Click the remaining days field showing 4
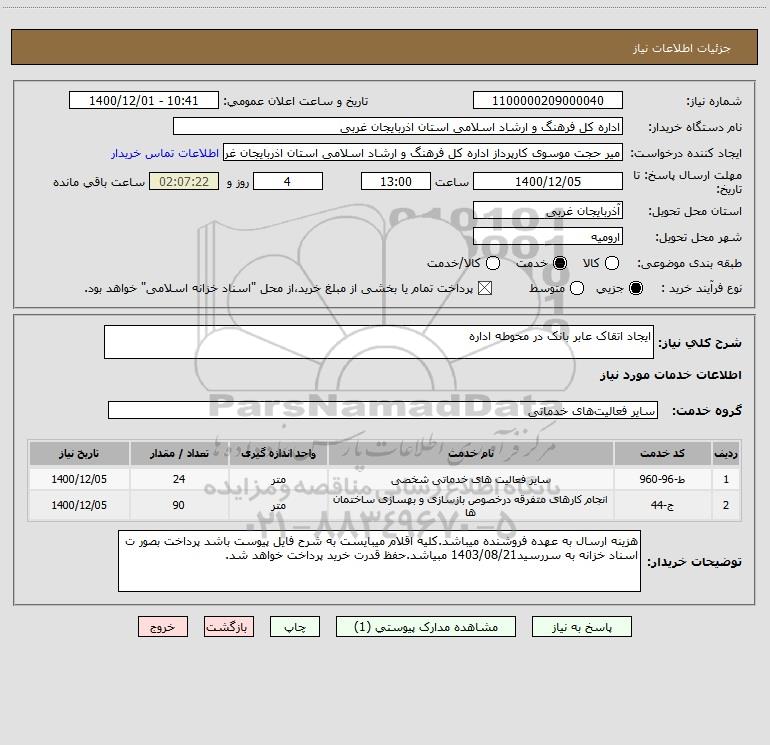 [288, 181]
